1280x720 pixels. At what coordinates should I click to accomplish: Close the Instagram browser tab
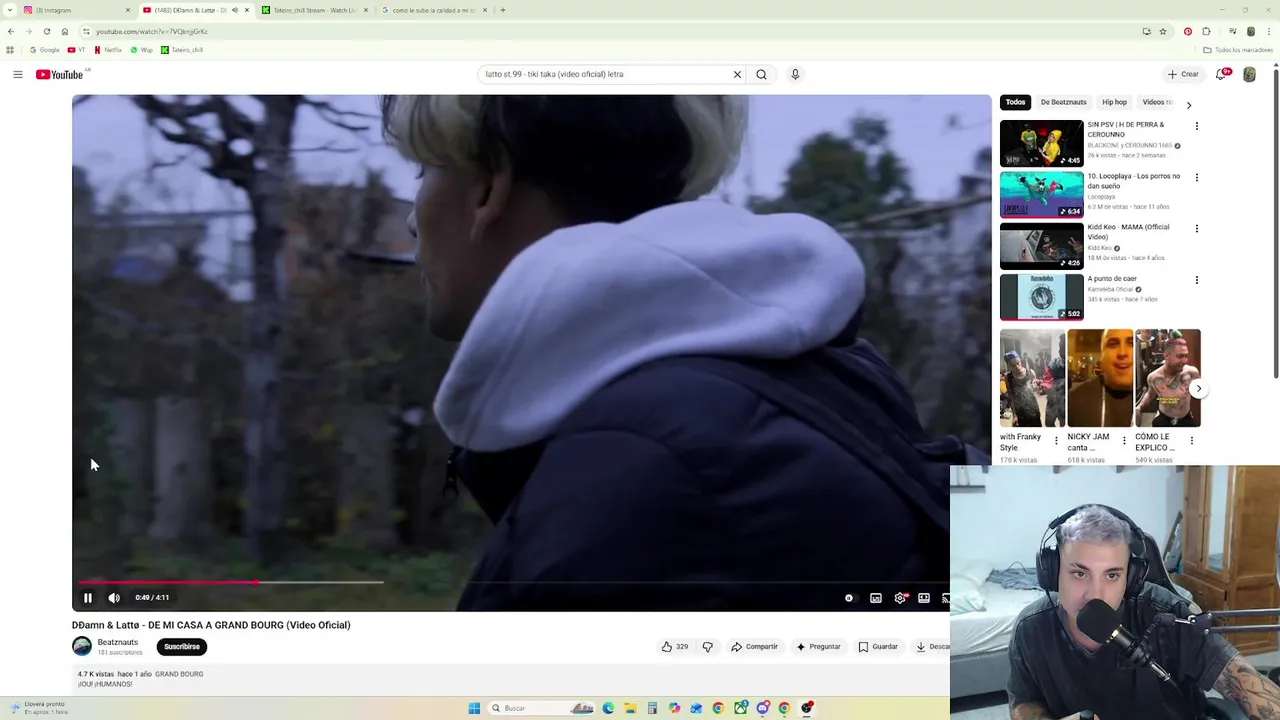128,10
